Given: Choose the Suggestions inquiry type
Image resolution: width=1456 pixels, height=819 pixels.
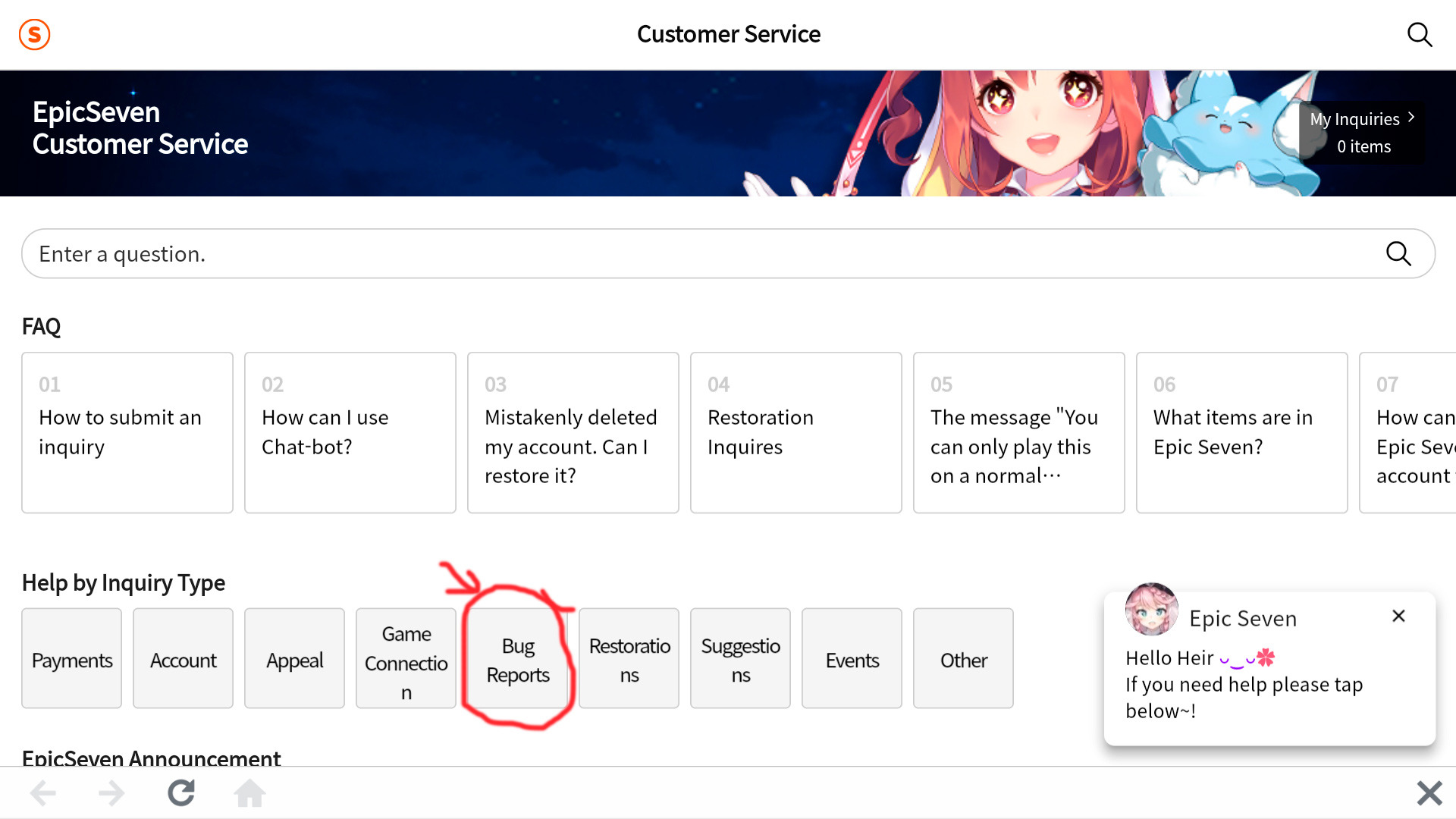Looking at the screenshot, I should click(x=740, y=658).
